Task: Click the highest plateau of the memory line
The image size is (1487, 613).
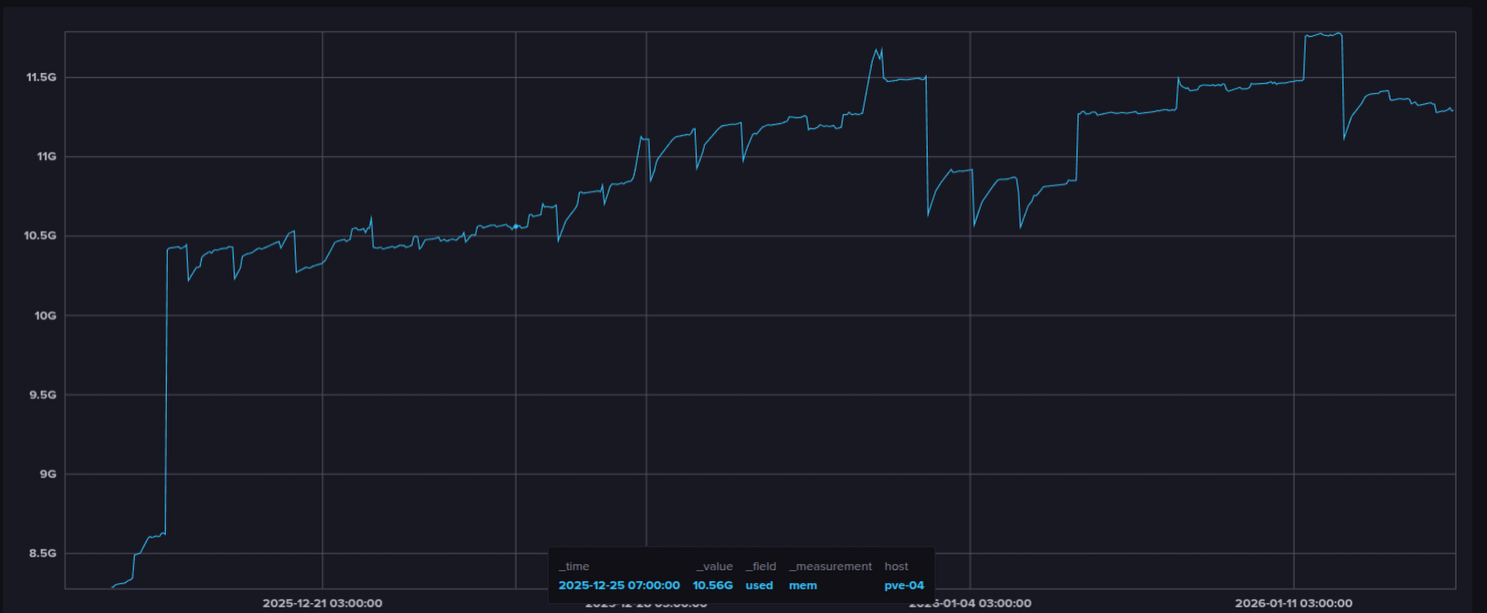Action: (x=1323, y=34)
